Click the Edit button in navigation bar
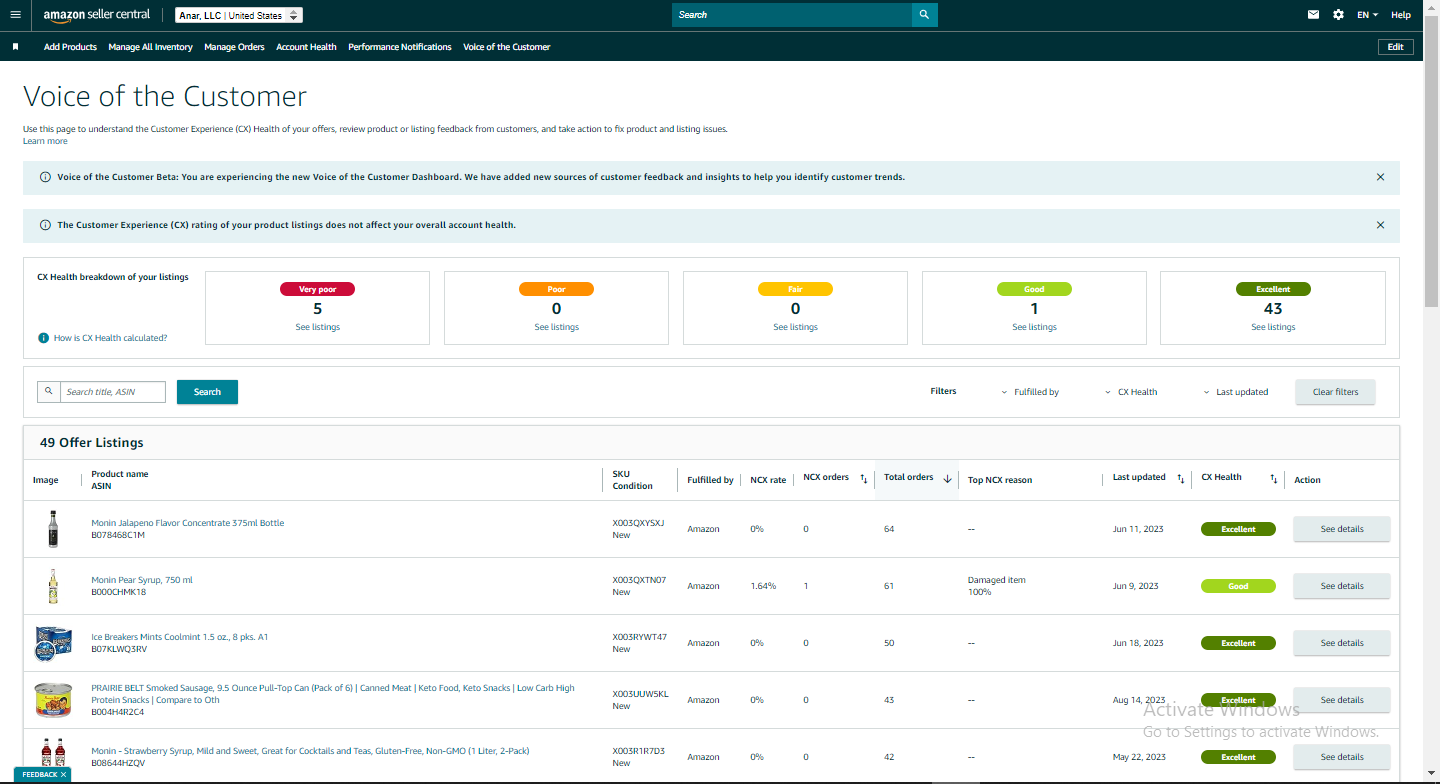This screenshot has width=1440, height=784. click(x=1395, y=47)
